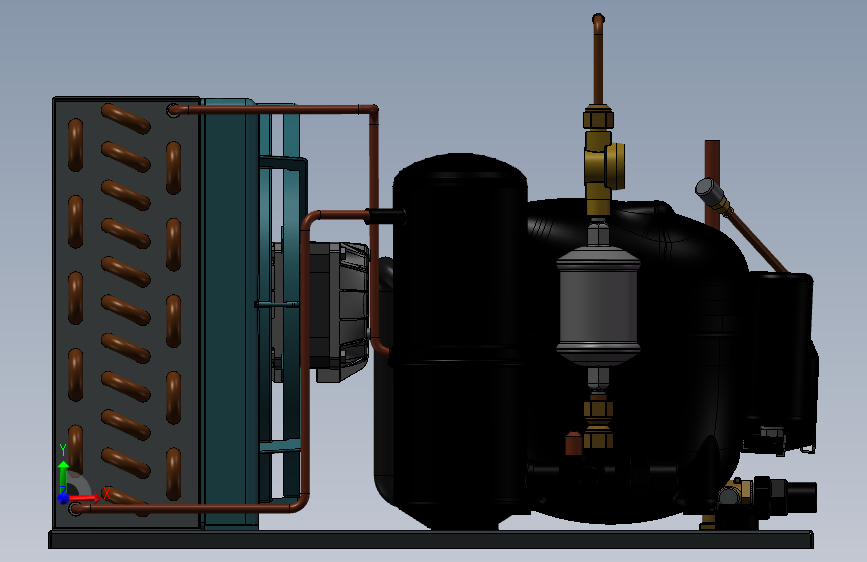Select the dark condenser coil end plate
The image size is (867, 562).
[126, 313]
